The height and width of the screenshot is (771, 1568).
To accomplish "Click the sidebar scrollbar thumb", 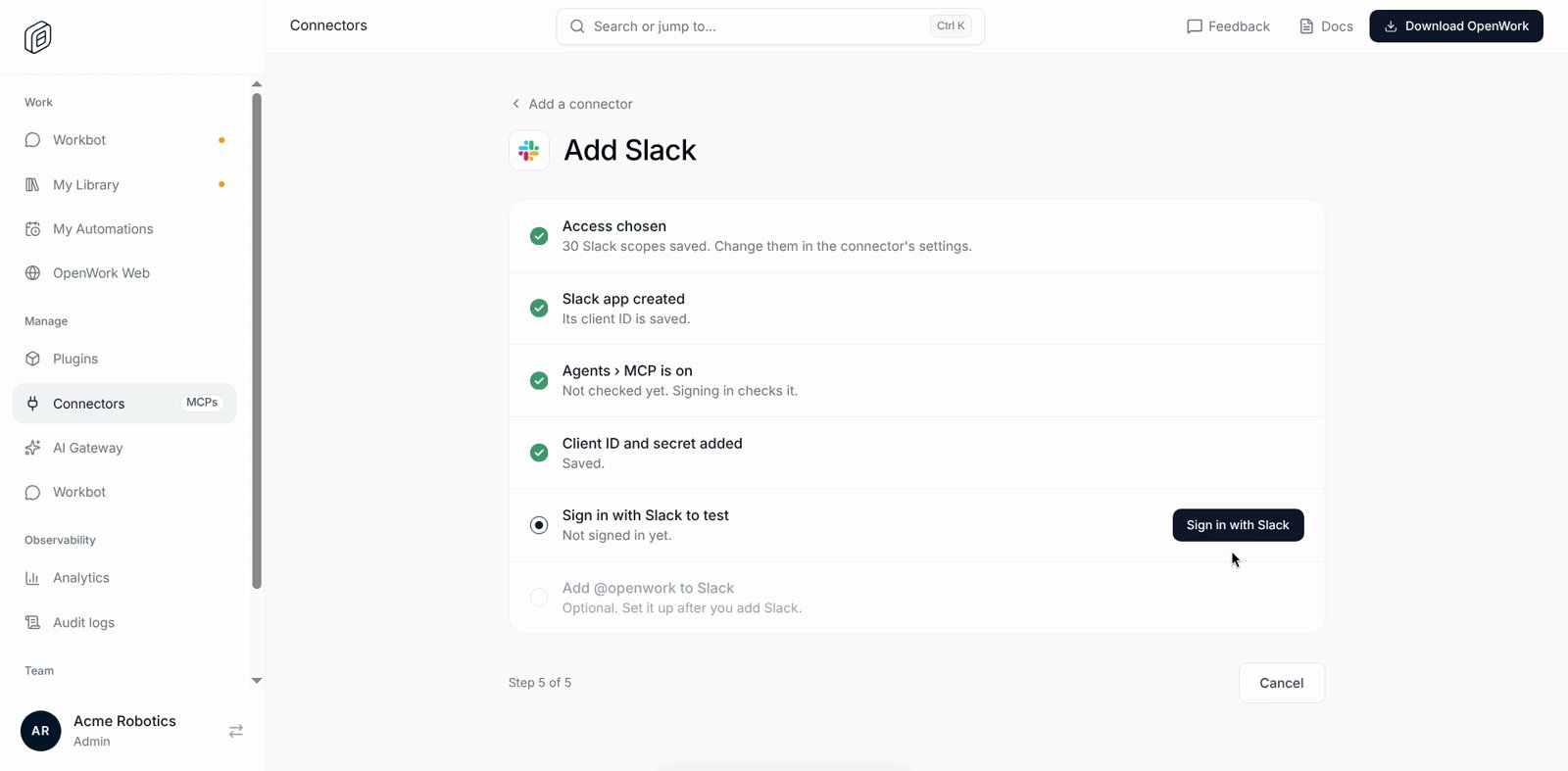I will click(257, 341).
